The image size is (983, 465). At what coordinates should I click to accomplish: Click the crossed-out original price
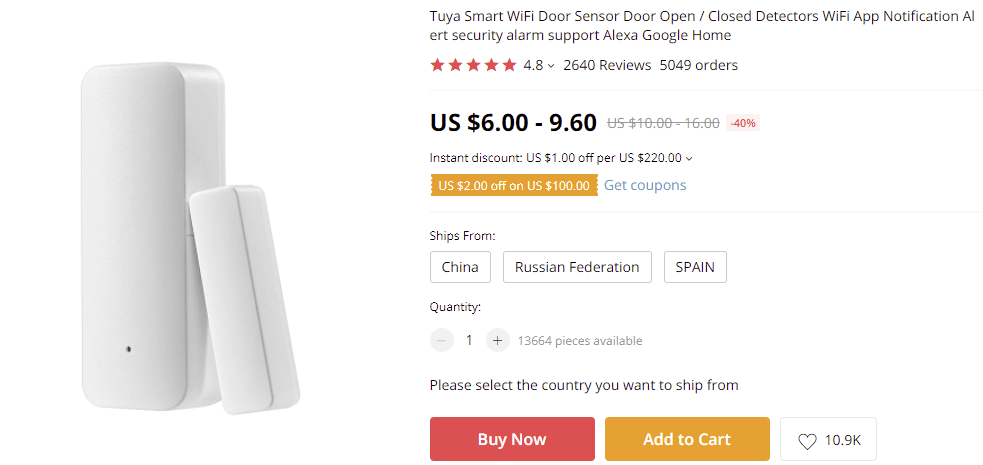click(x=663, y=123)
